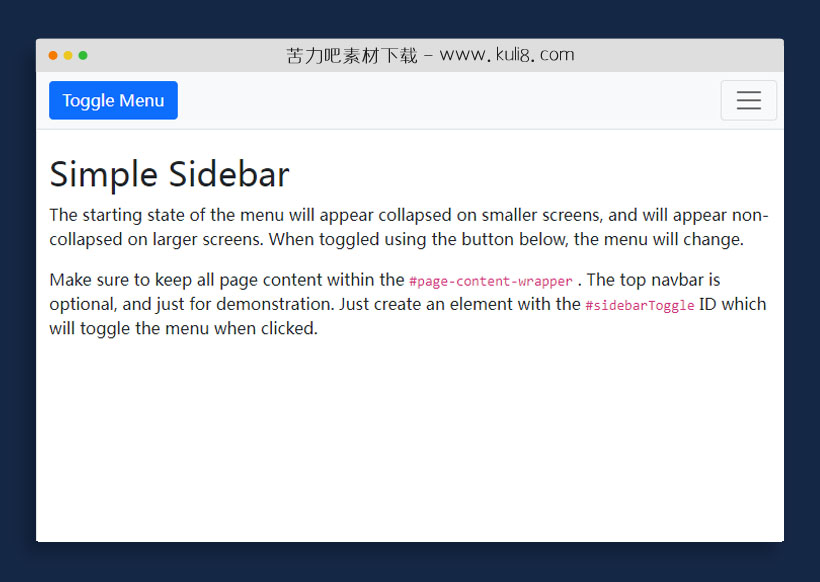Image resolution: width=820 pixels, height=582 pixels.
Task: Click the orange-red window dot
Action: [53, 55]
